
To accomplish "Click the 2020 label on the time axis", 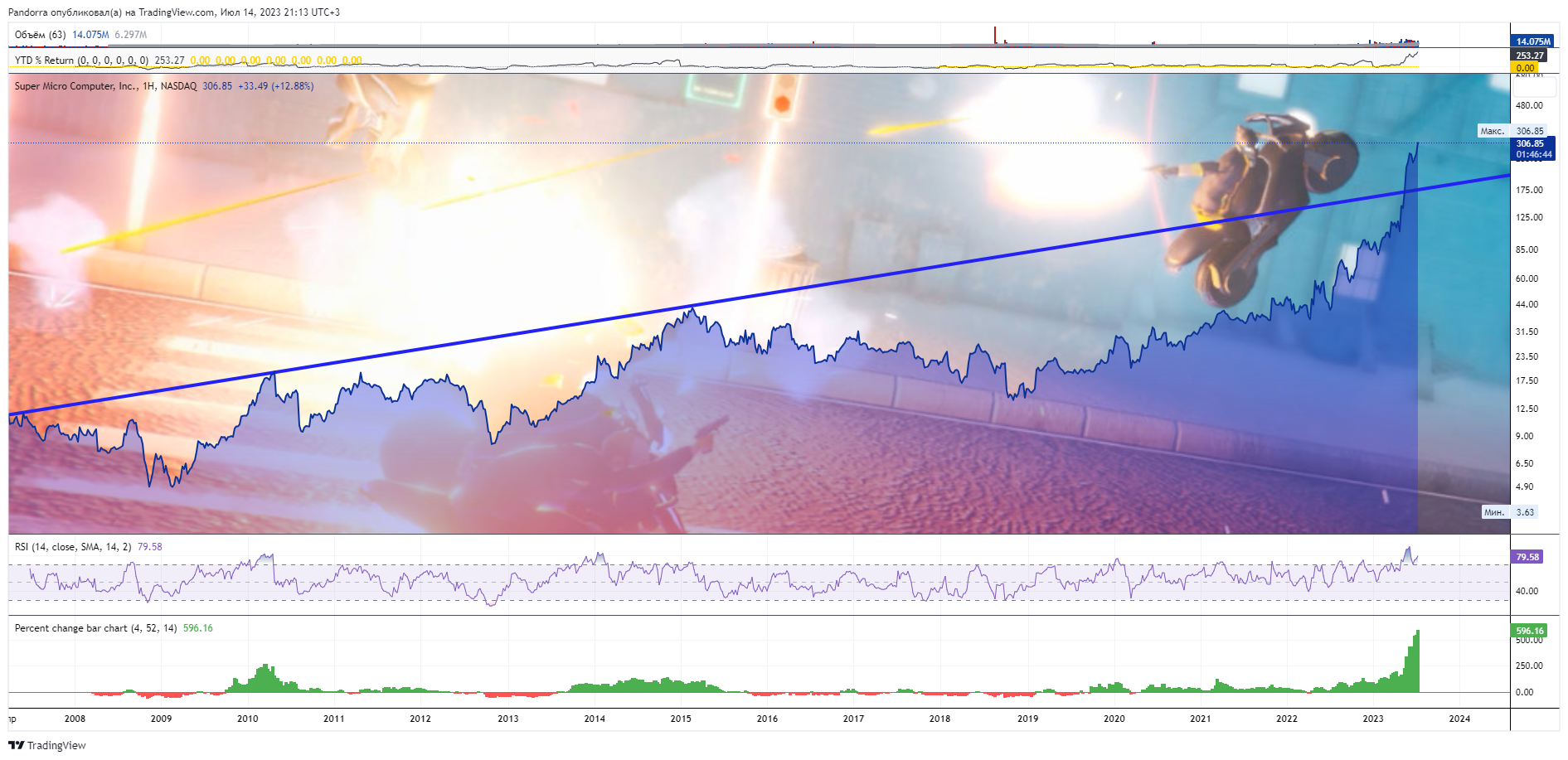I will tap(1114, 719).
